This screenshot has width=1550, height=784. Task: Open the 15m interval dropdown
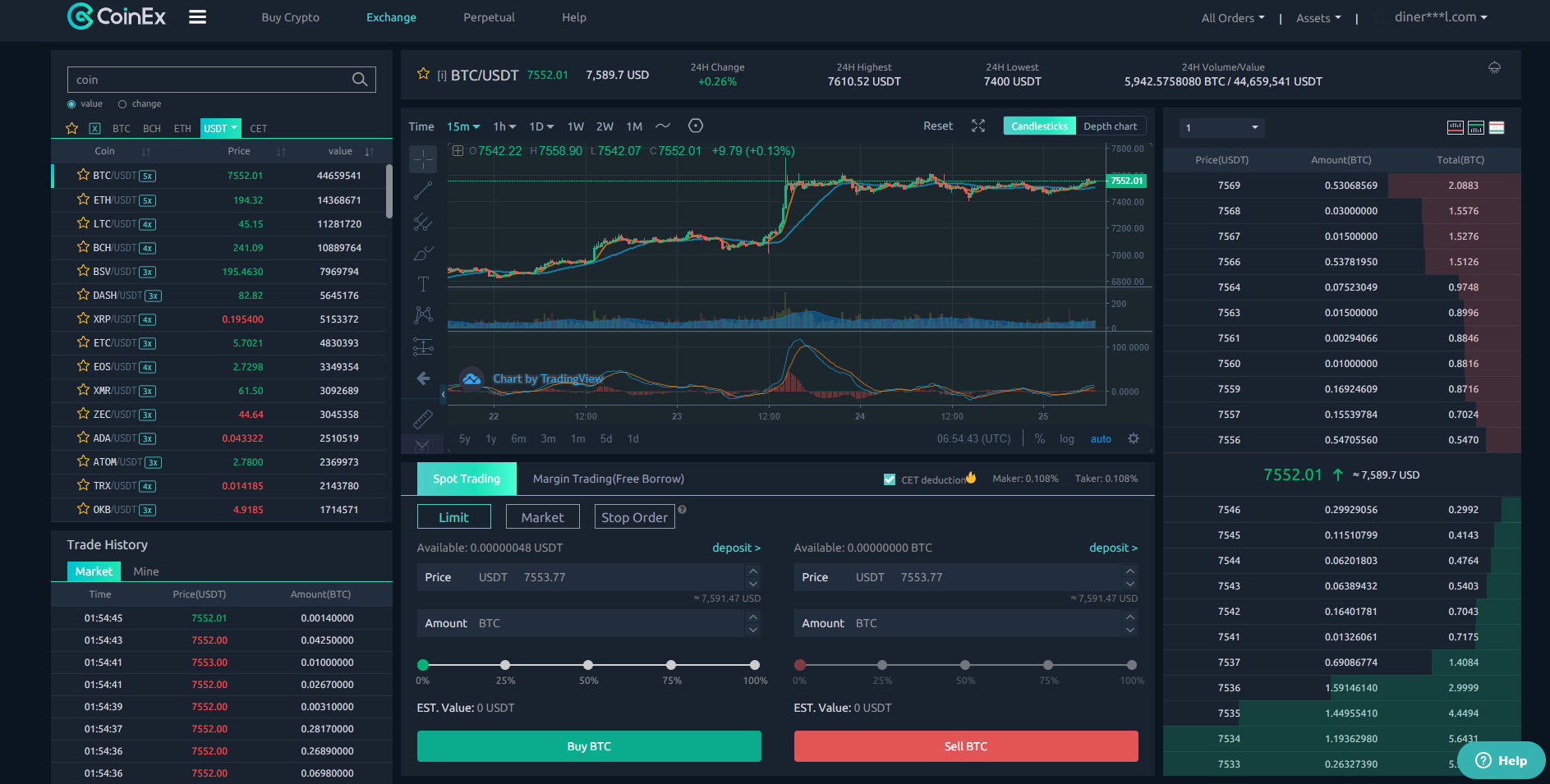point(463,126)
